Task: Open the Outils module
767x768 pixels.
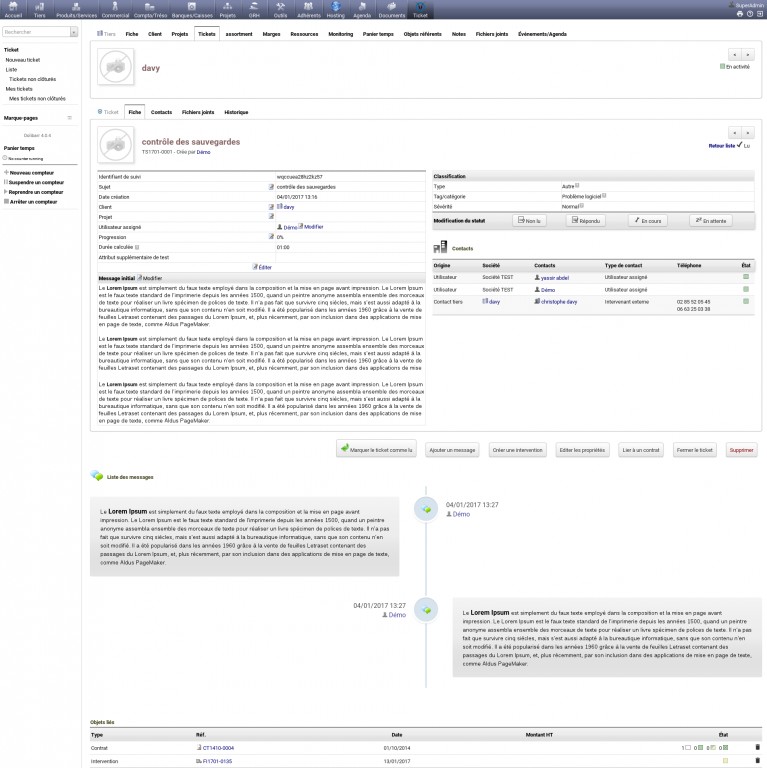Action: 280,9
